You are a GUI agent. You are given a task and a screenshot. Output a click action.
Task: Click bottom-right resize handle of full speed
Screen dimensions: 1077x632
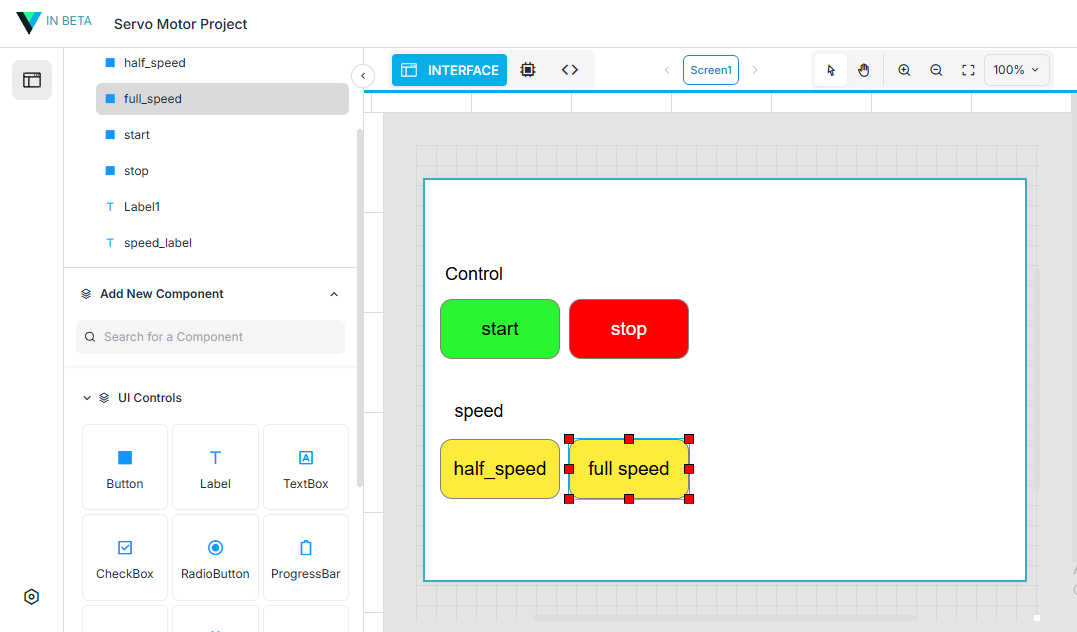pyautogui.click(x=689, y=499)
